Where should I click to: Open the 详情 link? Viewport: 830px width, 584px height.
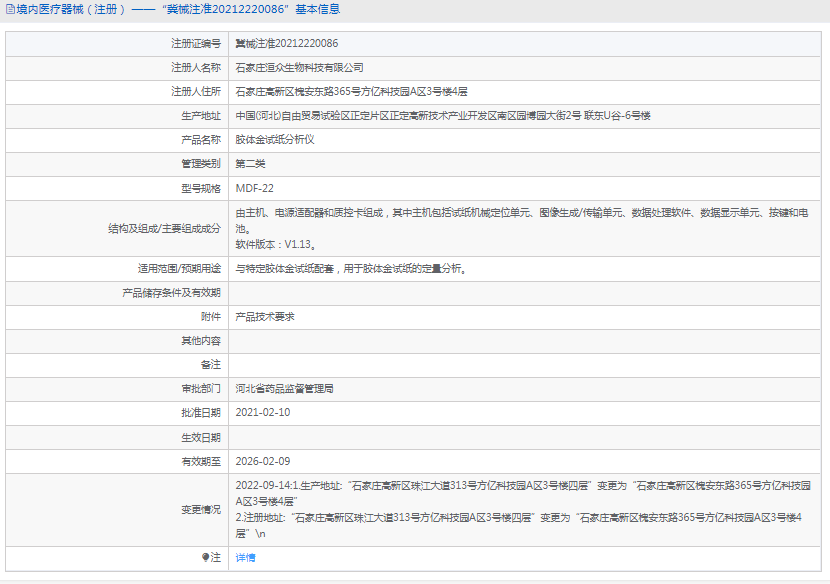click(x=245, y=558)
